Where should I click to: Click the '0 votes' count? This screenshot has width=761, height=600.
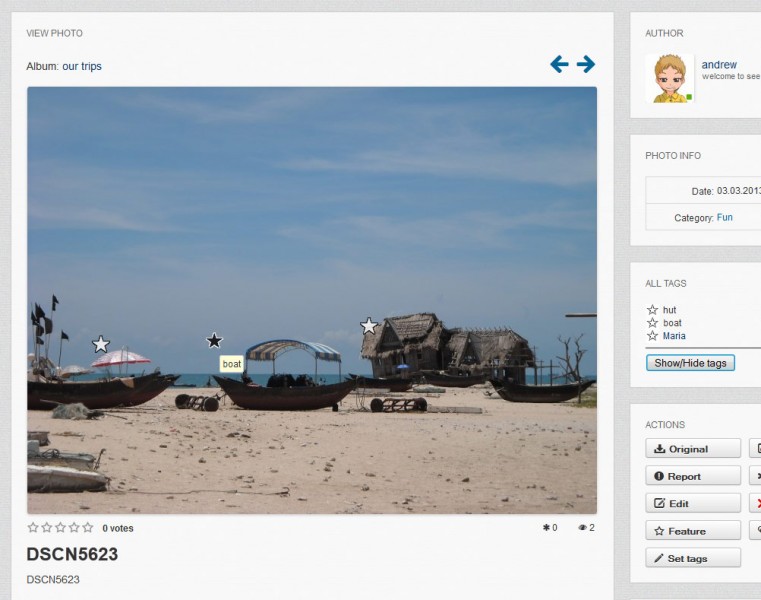pyautogui.click(x=117, y=528)
